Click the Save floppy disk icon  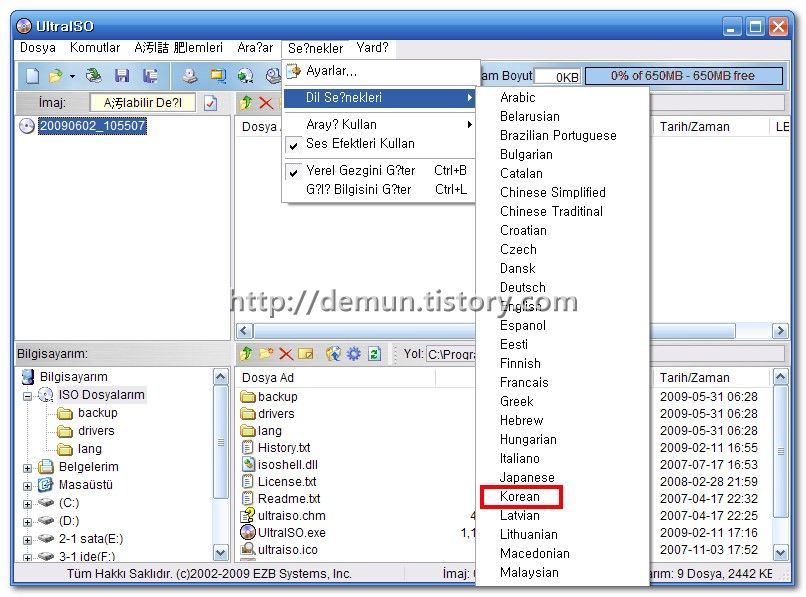pos(122,76)
